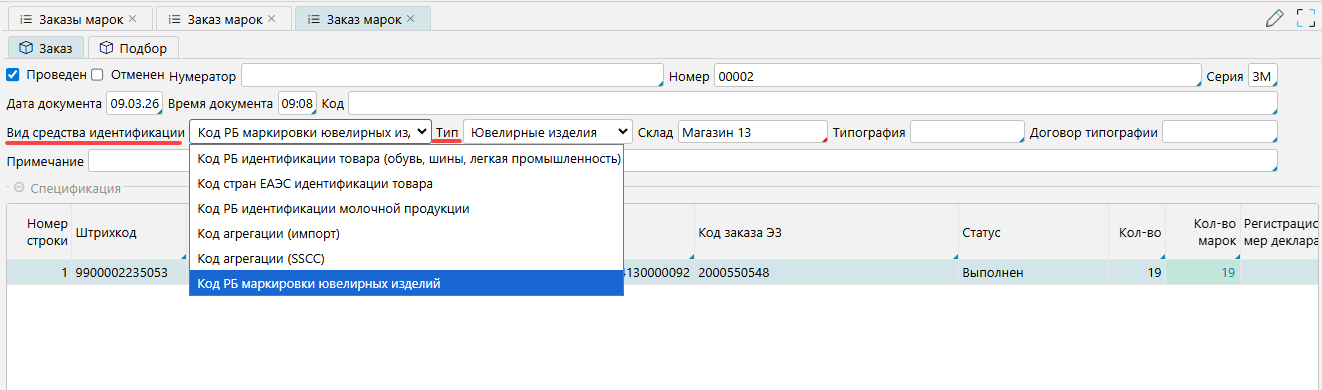Toggle the Отменен checkbox
This screenshot has width=1322, height=390.
97,74
